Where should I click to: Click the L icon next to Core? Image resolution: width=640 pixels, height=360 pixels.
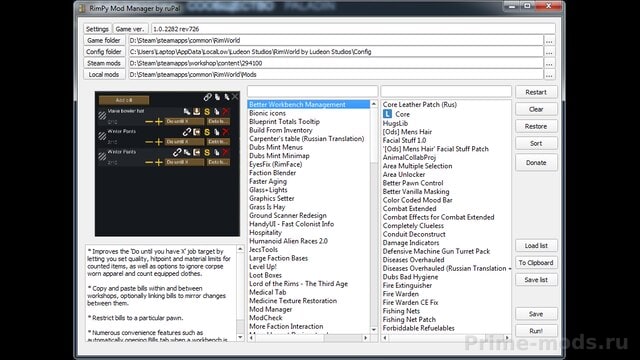pyautogui.click(x=387, y=114)
